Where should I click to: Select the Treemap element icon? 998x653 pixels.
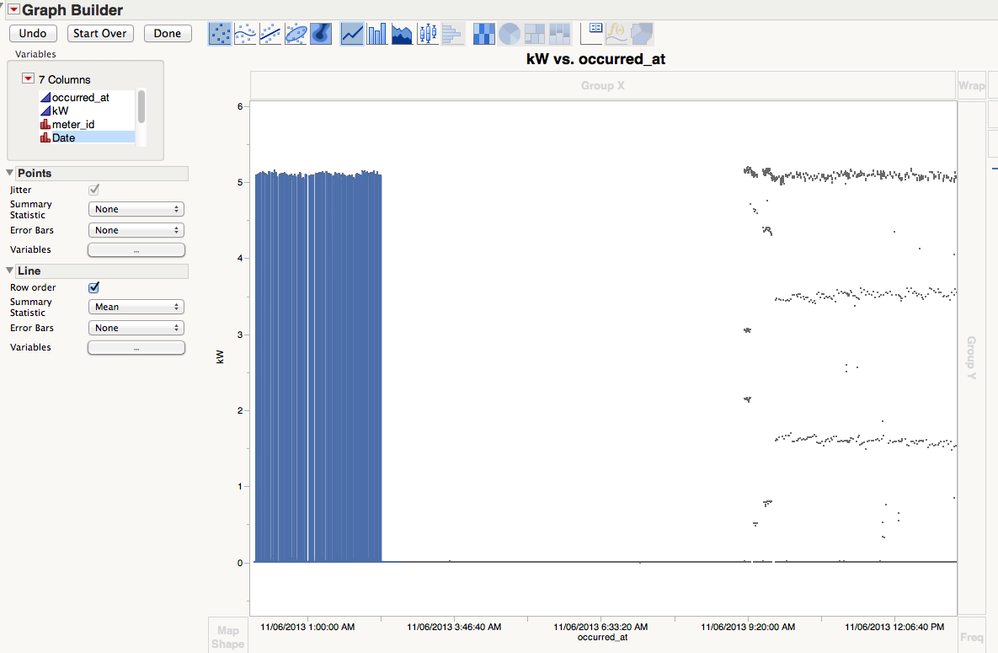pyautogui.click(x=535, y=34)
